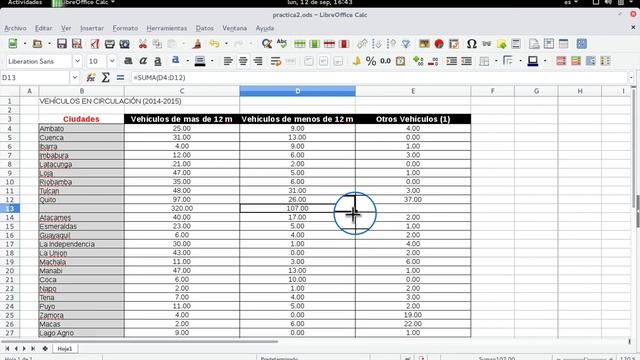Select row 13 header
Image resolution: width=640 pixels, height=360 pixels.
[x=9, y=209]
